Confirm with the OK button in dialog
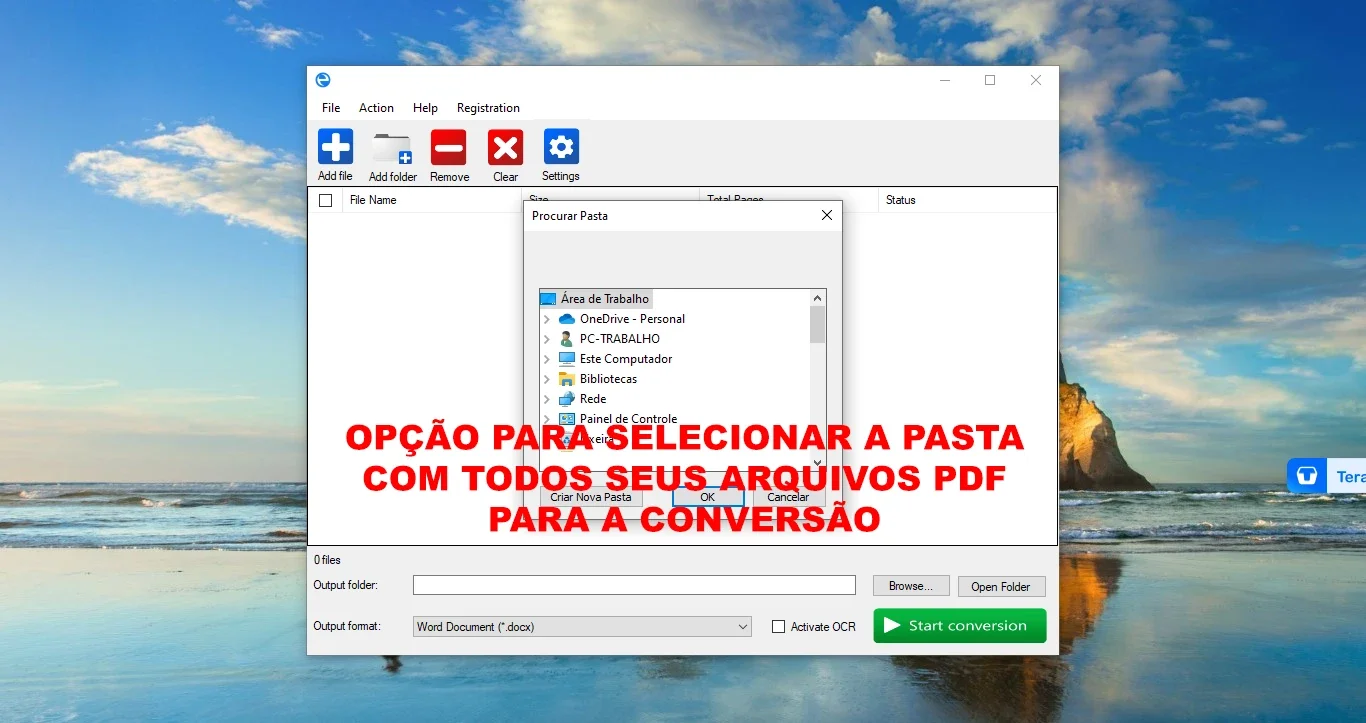Image resolution: width=1366 pixels, height=723 pixels. click(x=708, y=497)
